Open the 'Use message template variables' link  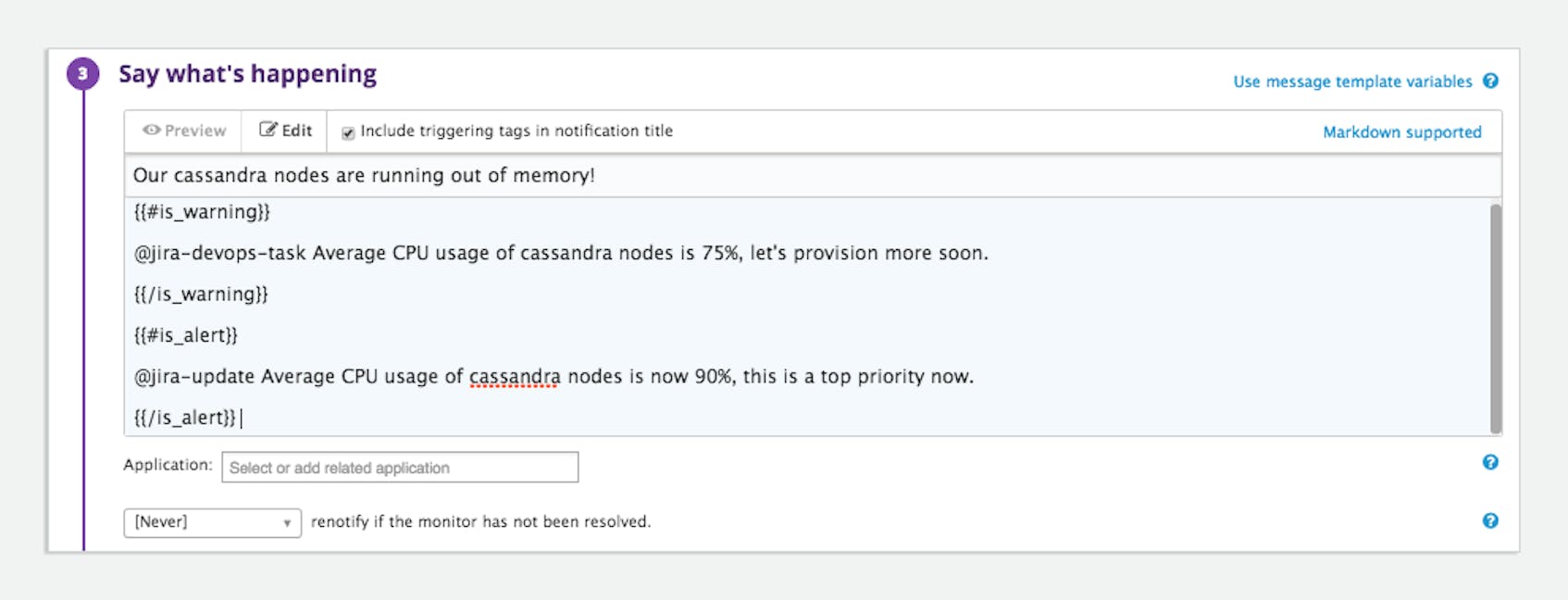1352,81
